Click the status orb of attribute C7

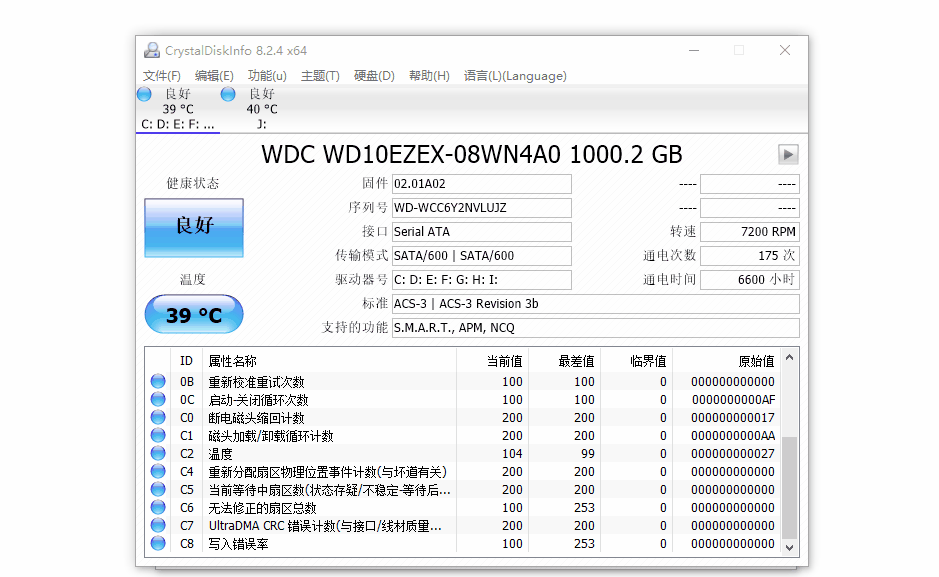[158, 526]
